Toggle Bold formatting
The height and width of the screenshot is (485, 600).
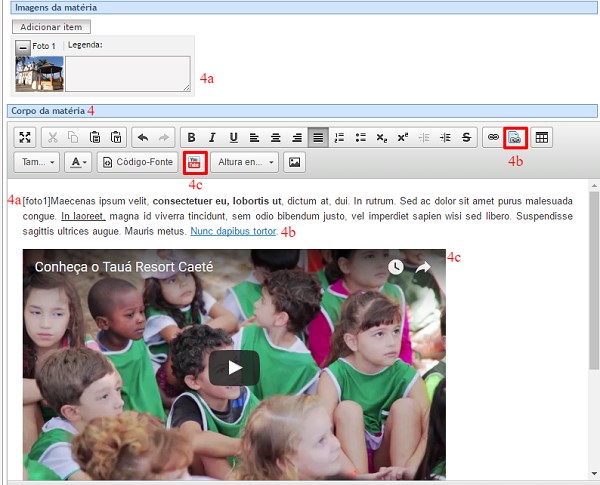(x=192, y=137)
